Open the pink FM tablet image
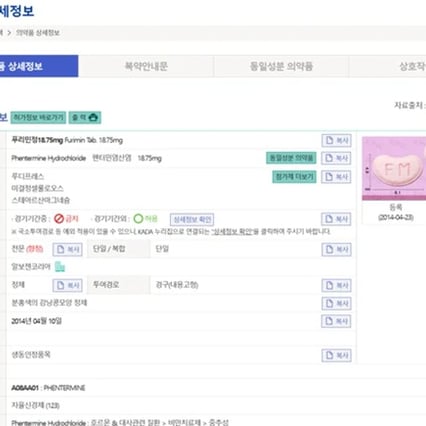The height and width of the screenshot is (426, 426). click(x=394, y=168)
